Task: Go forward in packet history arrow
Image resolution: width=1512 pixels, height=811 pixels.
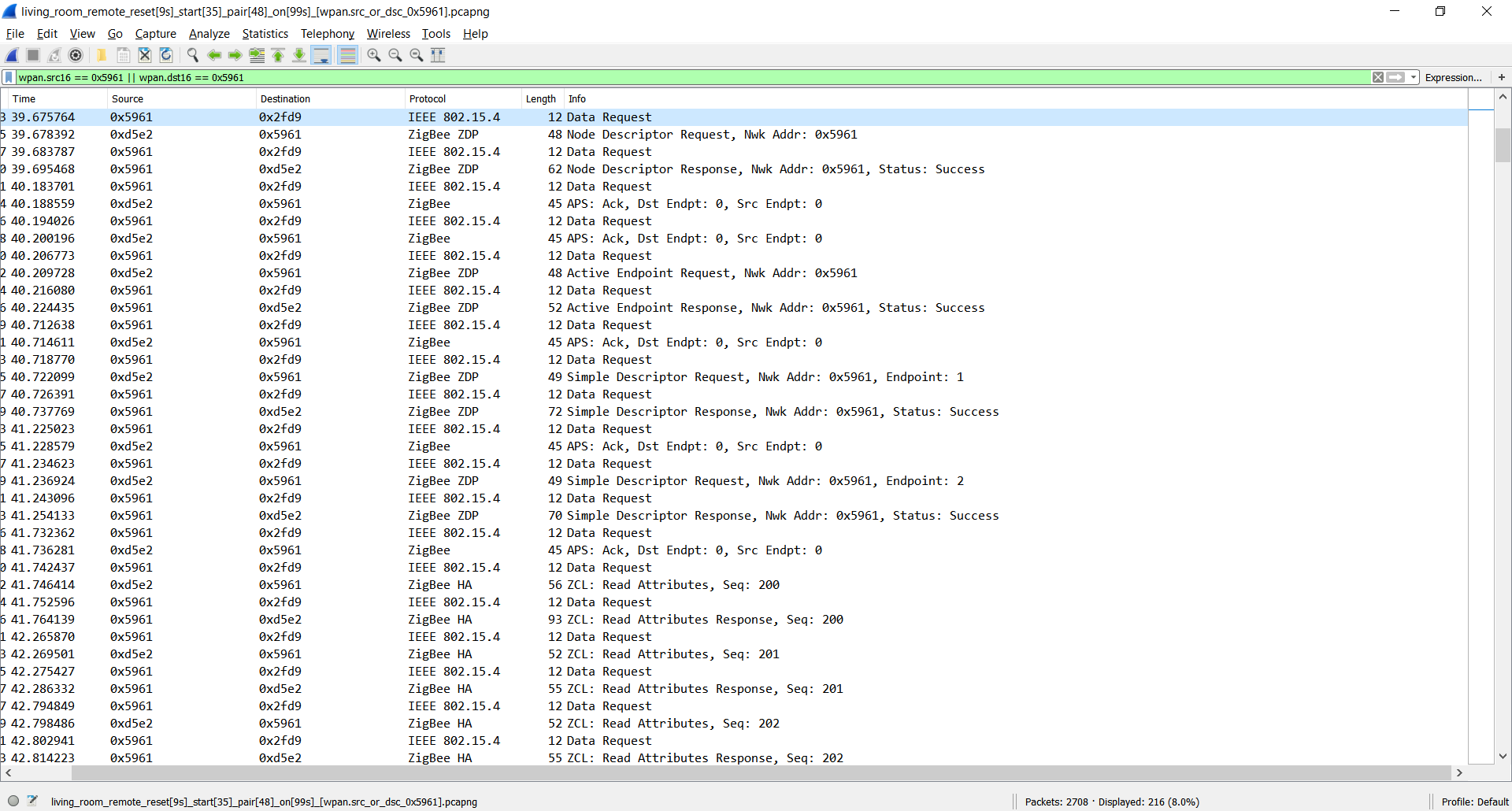Action: pyautogui.click(x=235, y=55)
